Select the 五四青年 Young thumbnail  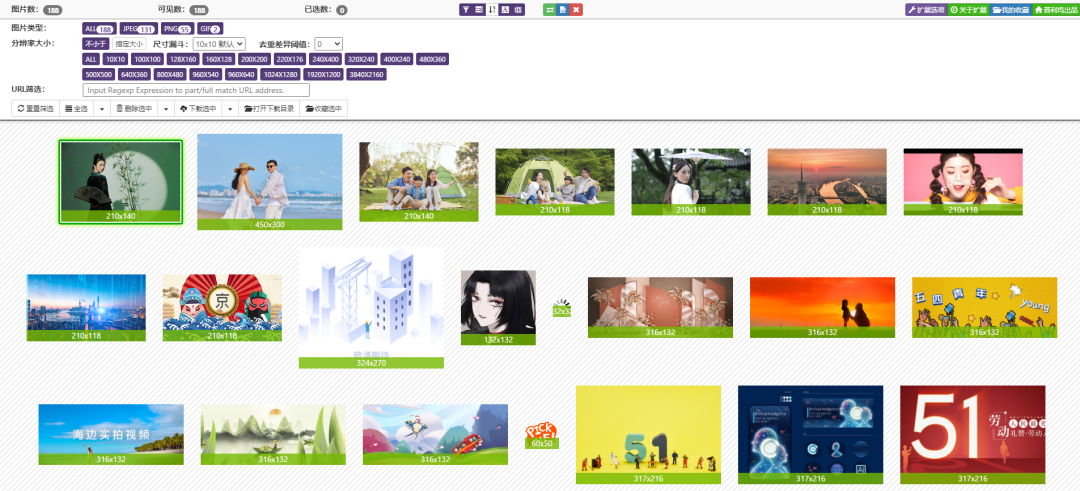click(x=984, y=307)
